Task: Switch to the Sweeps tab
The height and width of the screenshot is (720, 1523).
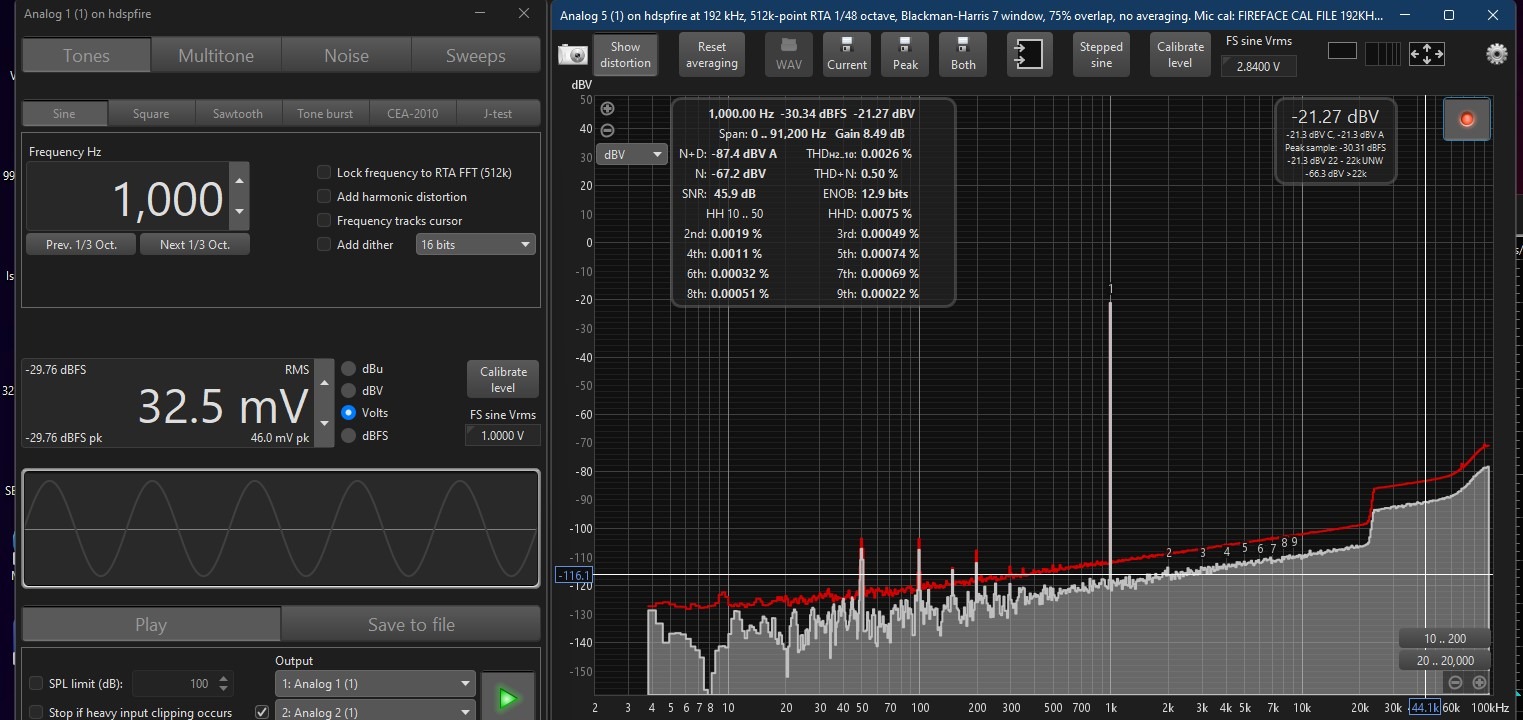Action: click(x=476, y=56)
